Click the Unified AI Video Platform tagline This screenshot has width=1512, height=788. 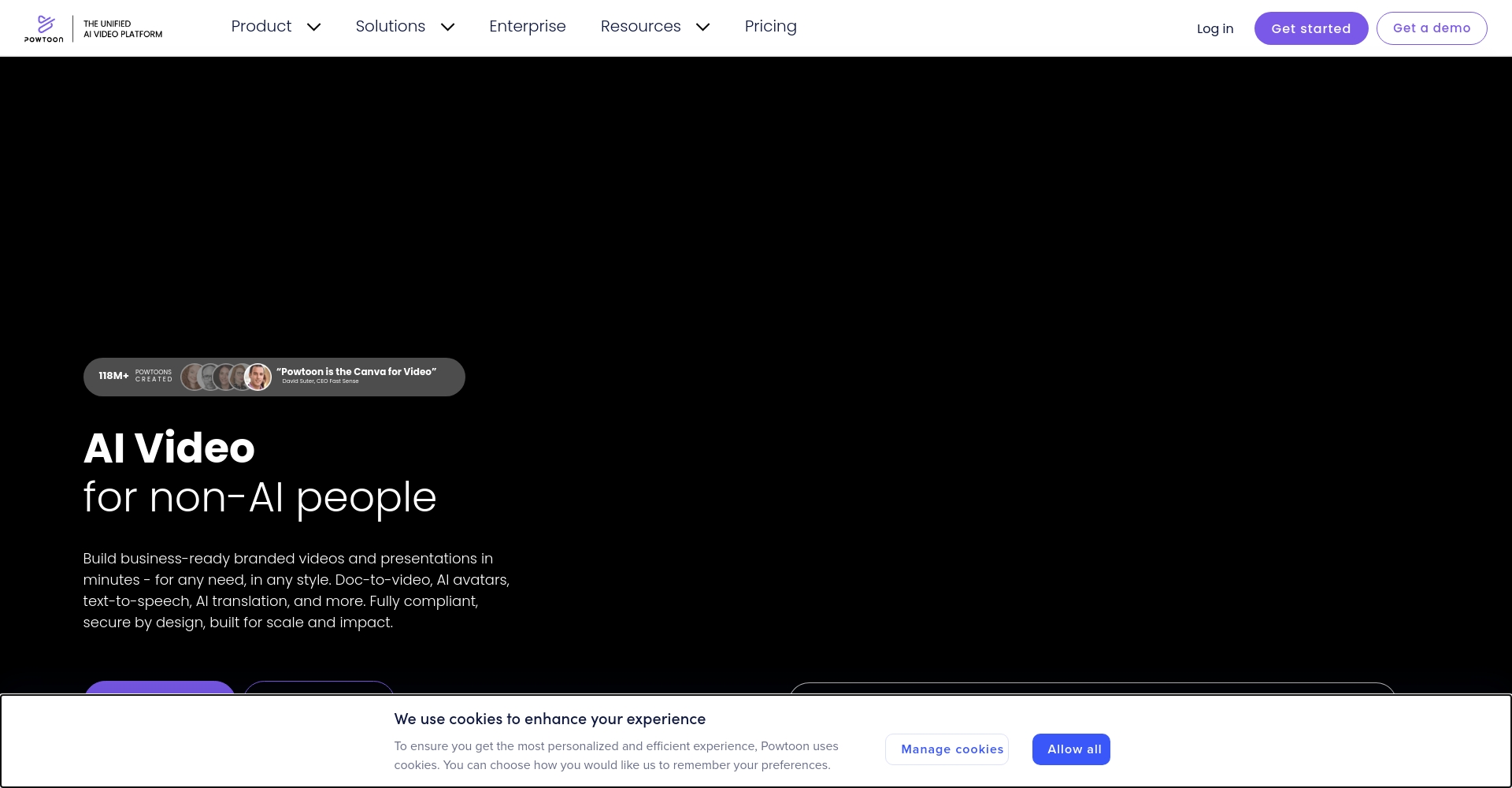click(123, 29)
